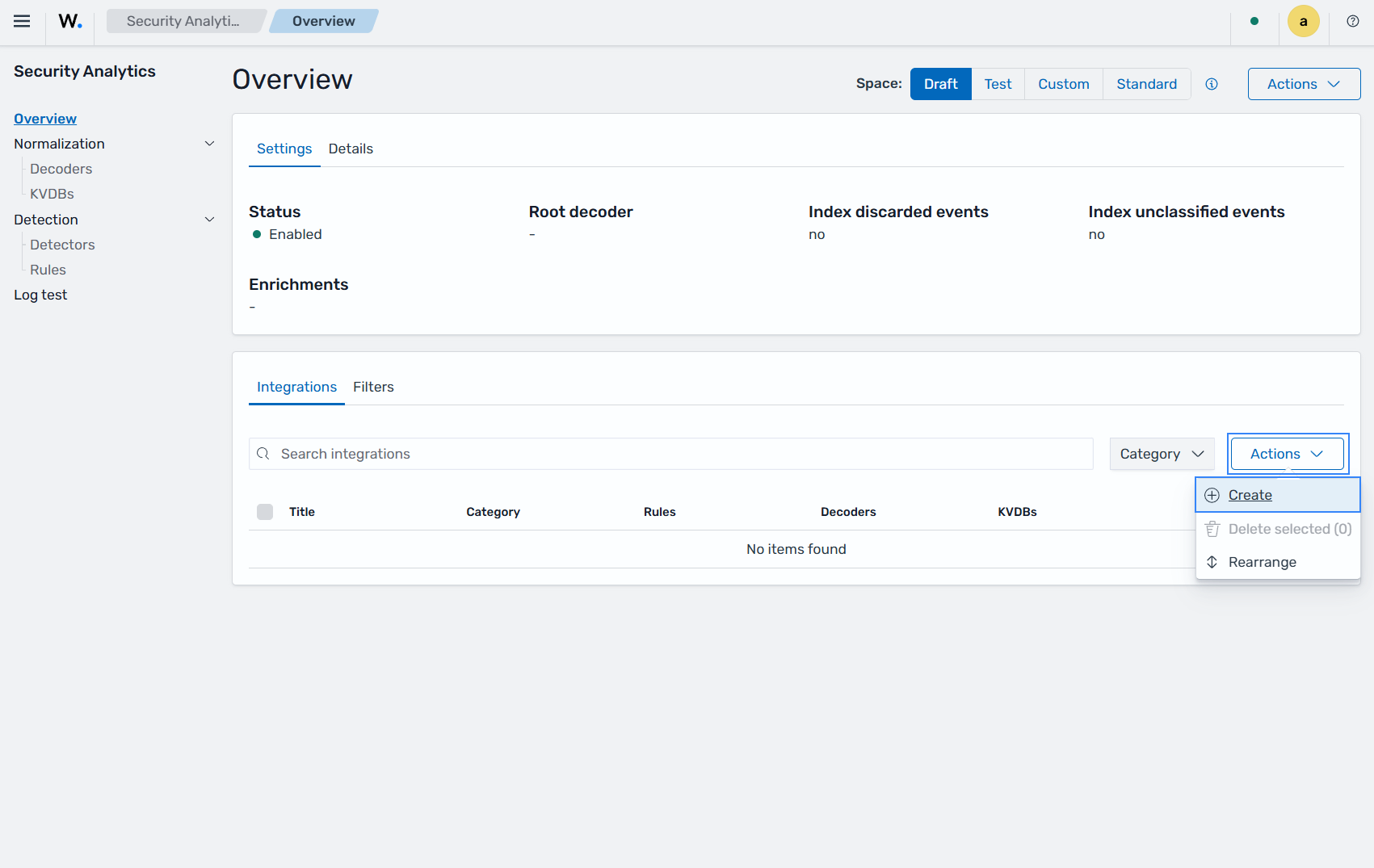Screen dimensions: 1374x868
Task: Click the Rearrange arrows icon
Action: tap(1212, 562)
